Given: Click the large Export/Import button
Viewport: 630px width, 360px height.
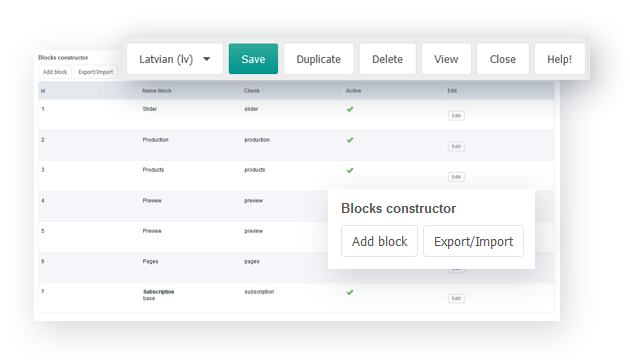Looking at the screenshot, I should point(473,241).
